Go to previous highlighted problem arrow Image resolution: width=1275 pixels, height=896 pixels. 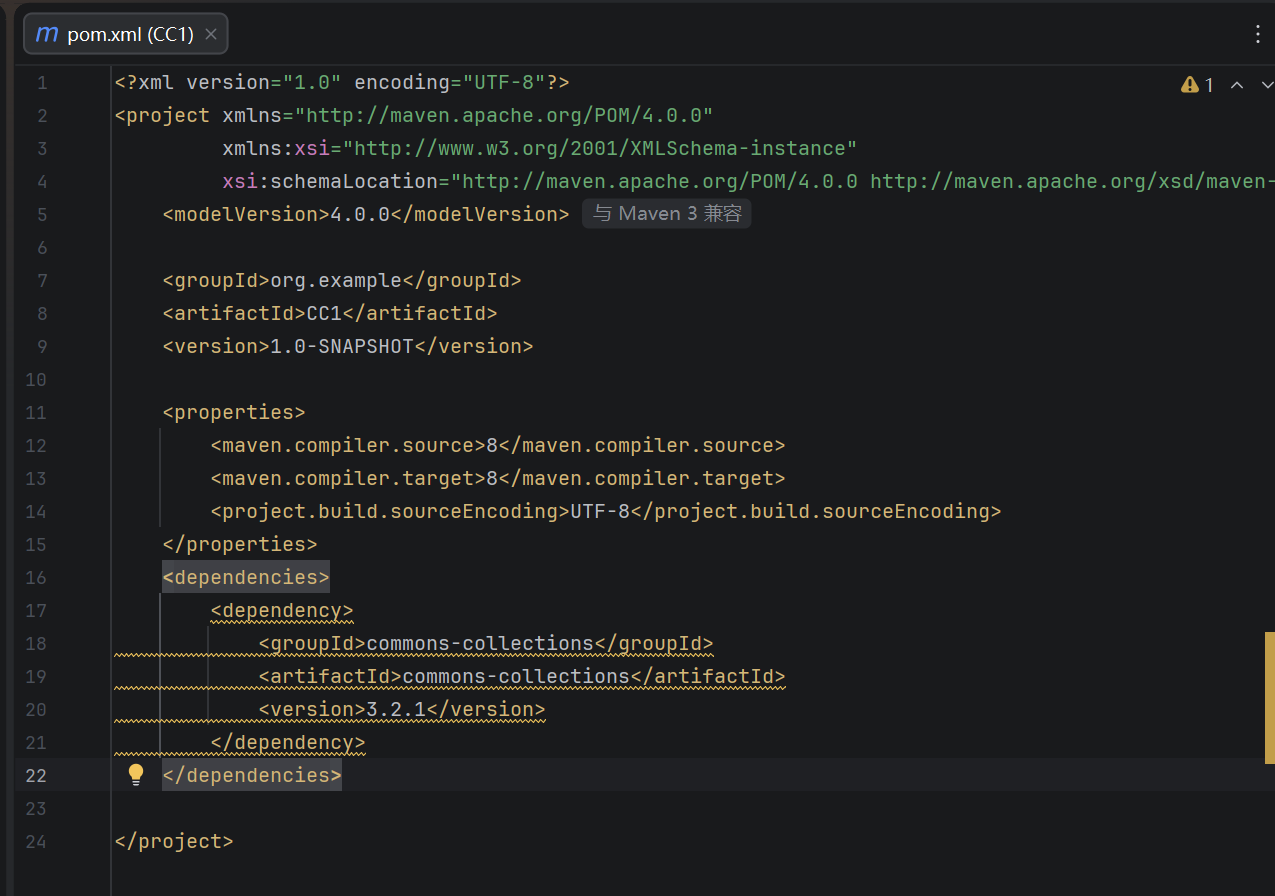click(1237, 85)
